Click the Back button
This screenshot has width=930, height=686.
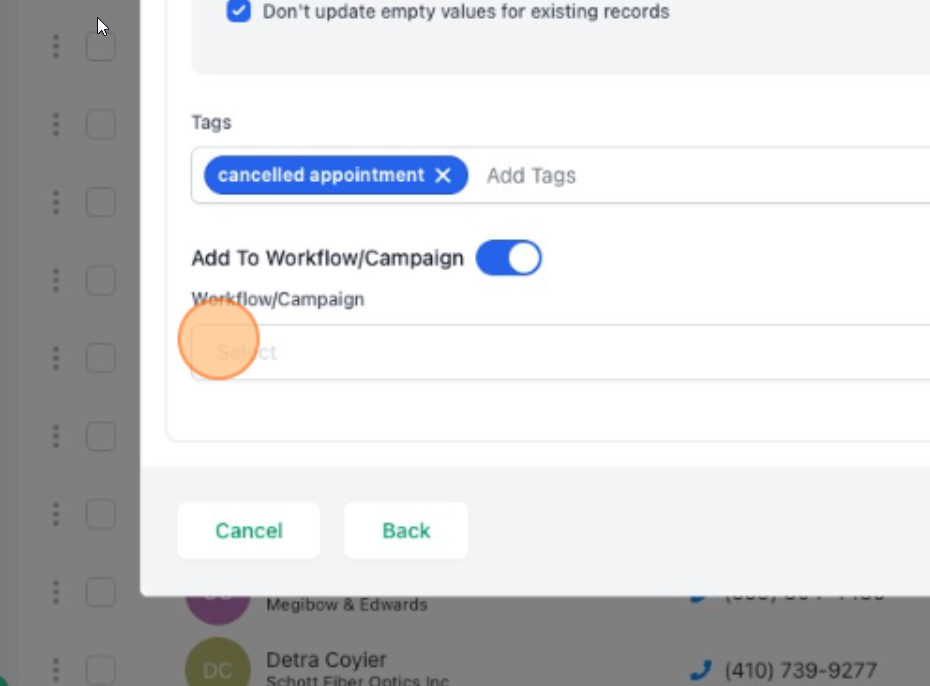406,531
